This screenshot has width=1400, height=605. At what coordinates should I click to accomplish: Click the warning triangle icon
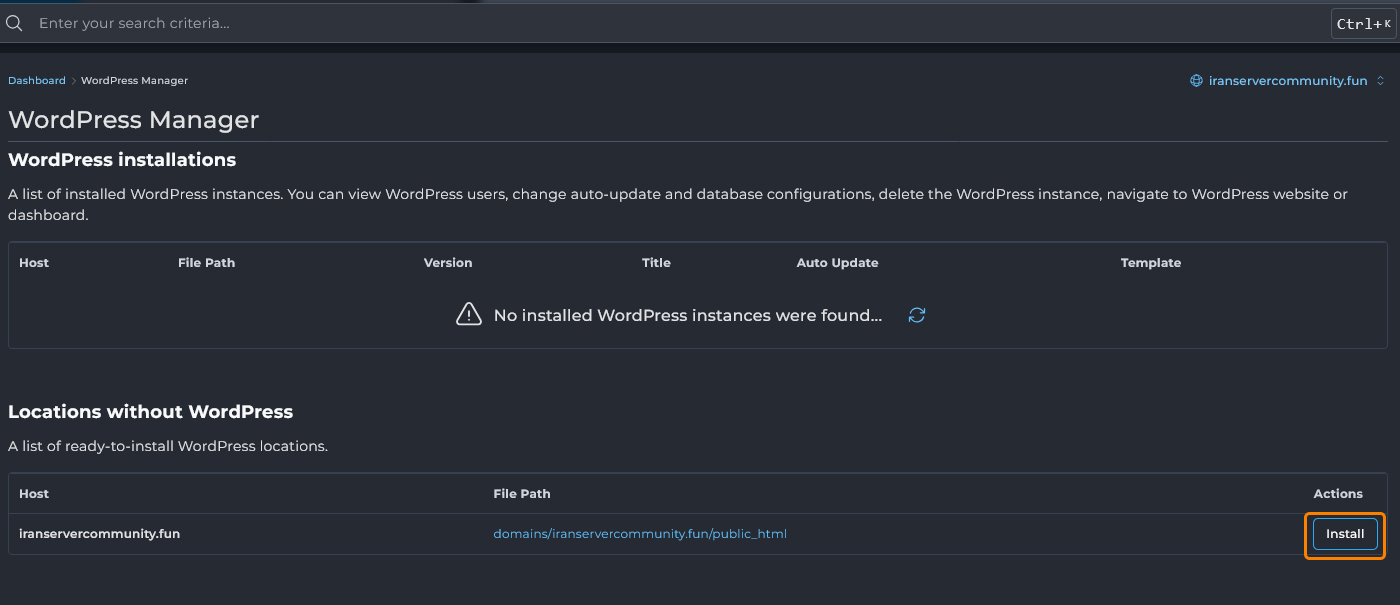pos(468,314)
